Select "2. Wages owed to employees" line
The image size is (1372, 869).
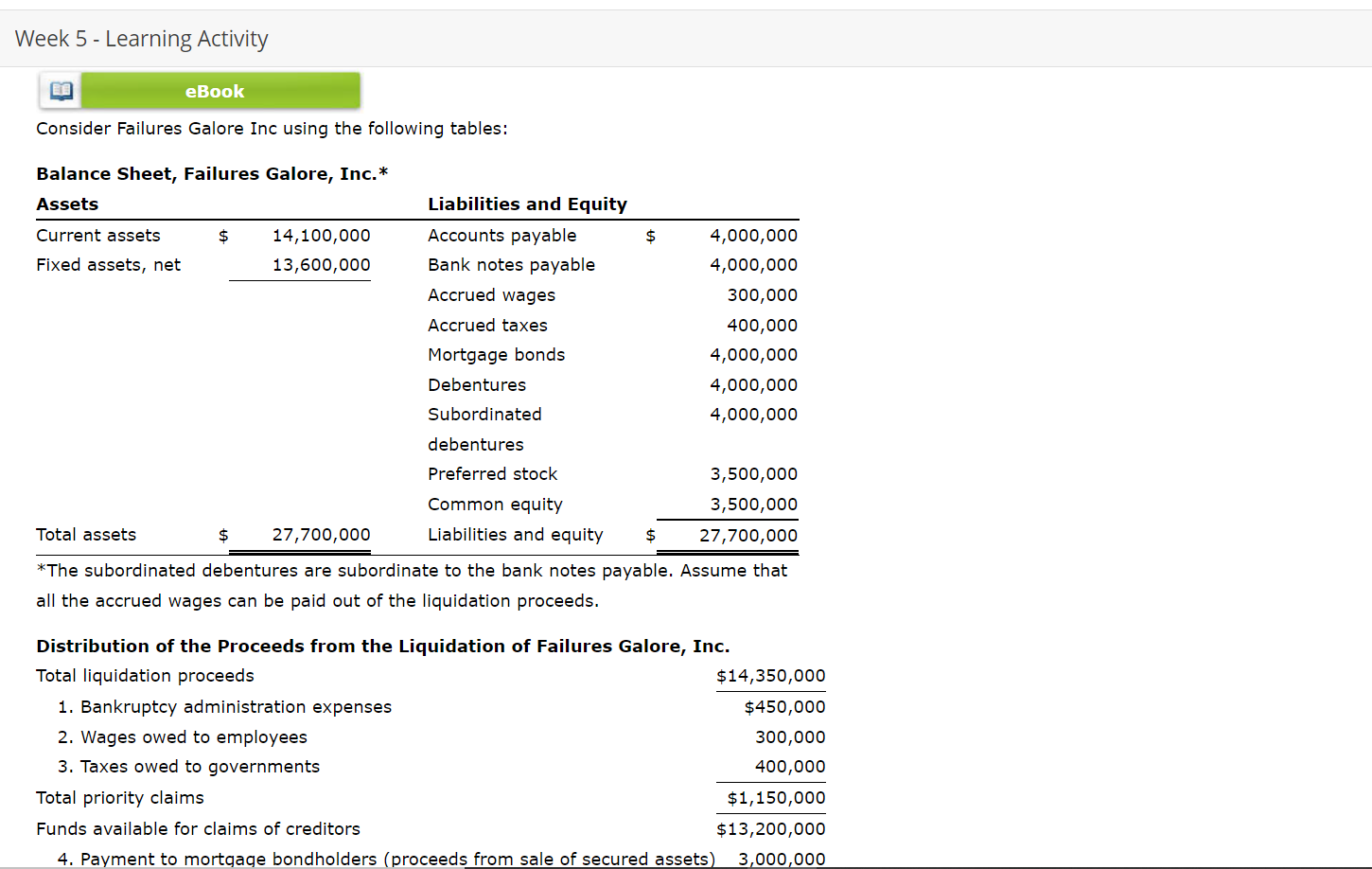coord(182,737)
